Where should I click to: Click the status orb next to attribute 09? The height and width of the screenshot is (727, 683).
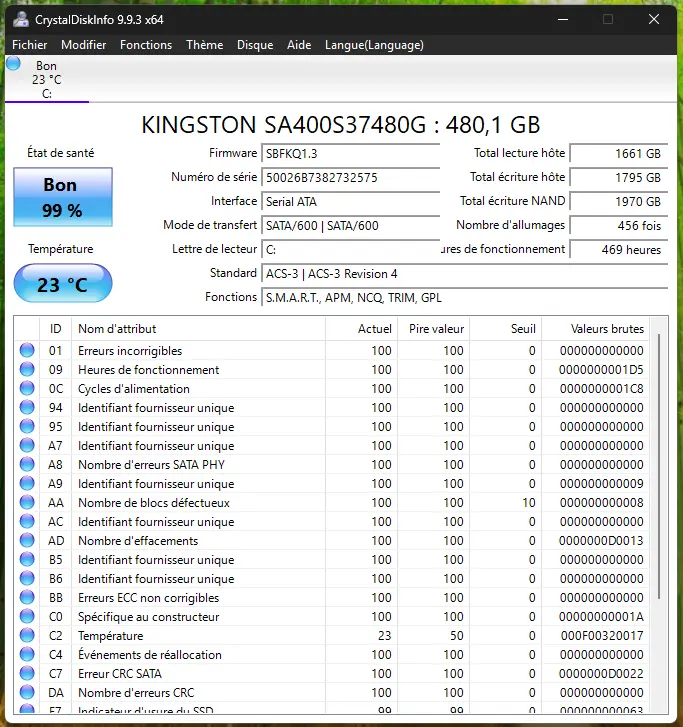pyautogui.click(x=27, y=369)
